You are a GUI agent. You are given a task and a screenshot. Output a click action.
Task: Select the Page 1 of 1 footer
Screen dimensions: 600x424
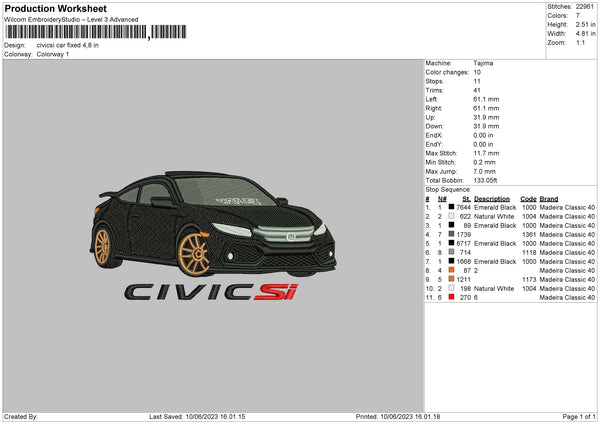click(x=579, y=417)
